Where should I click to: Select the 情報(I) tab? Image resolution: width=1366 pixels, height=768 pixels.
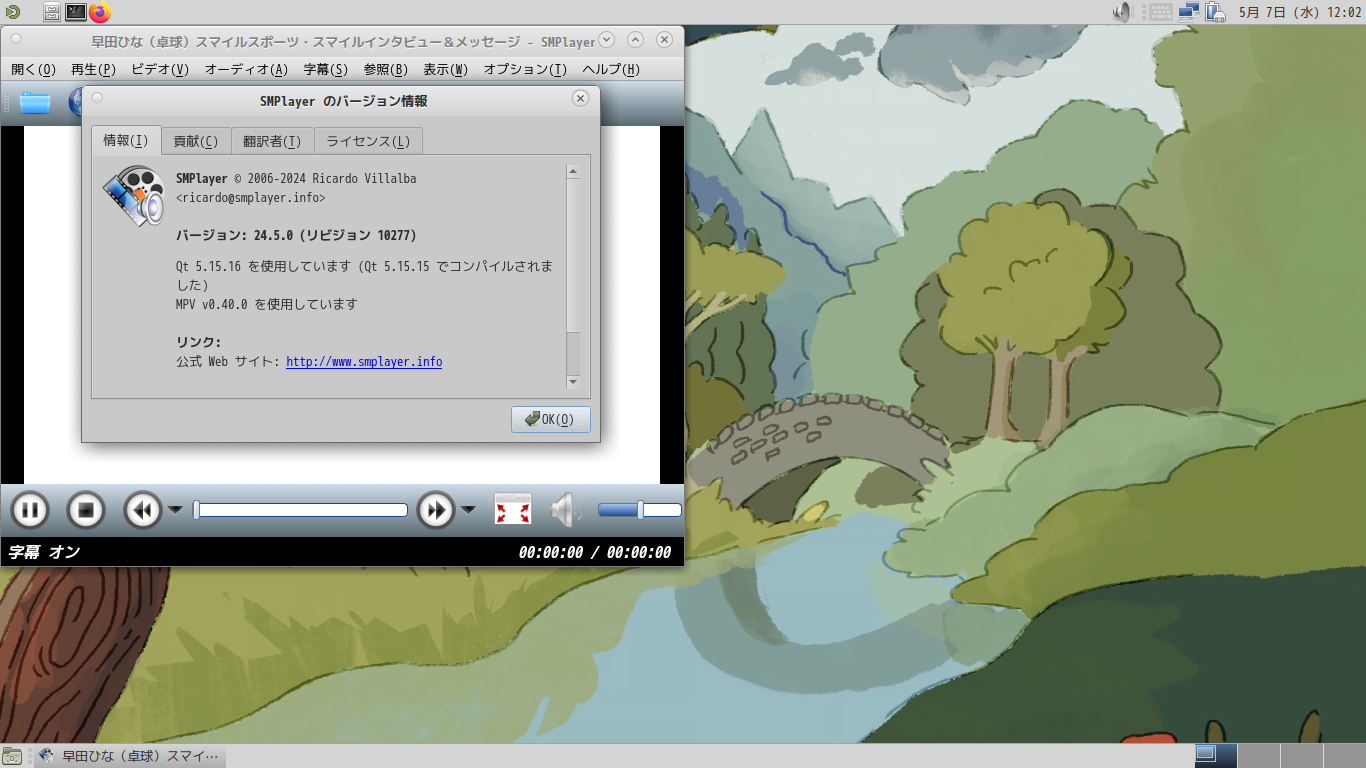click(x=126, y=140)
